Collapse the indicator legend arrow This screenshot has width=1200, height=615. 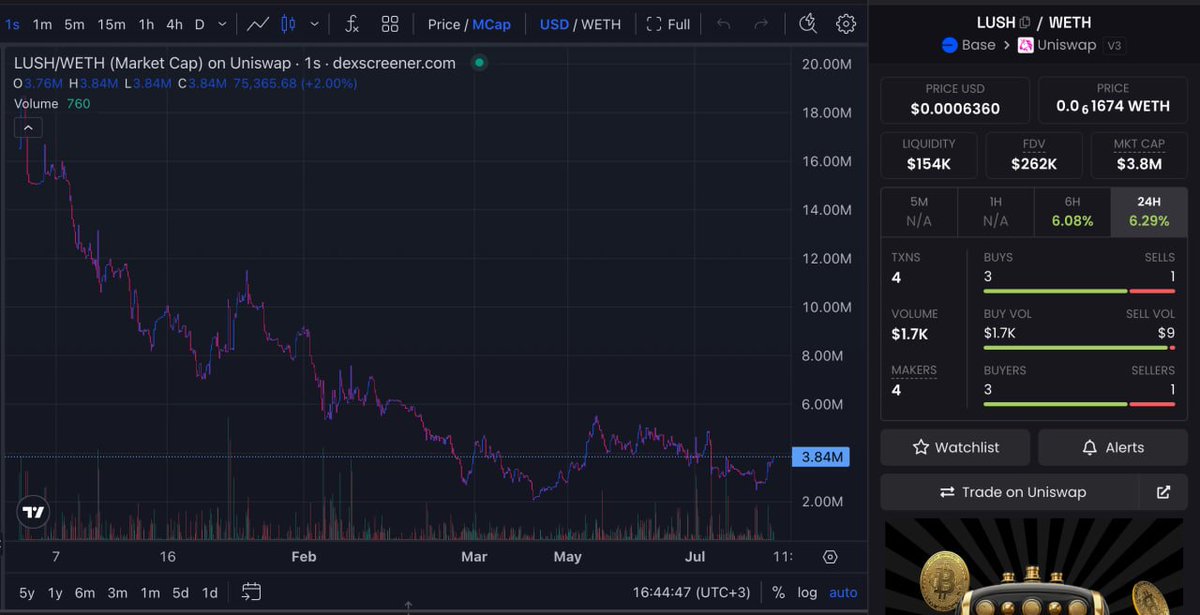[x=27, y=127]
